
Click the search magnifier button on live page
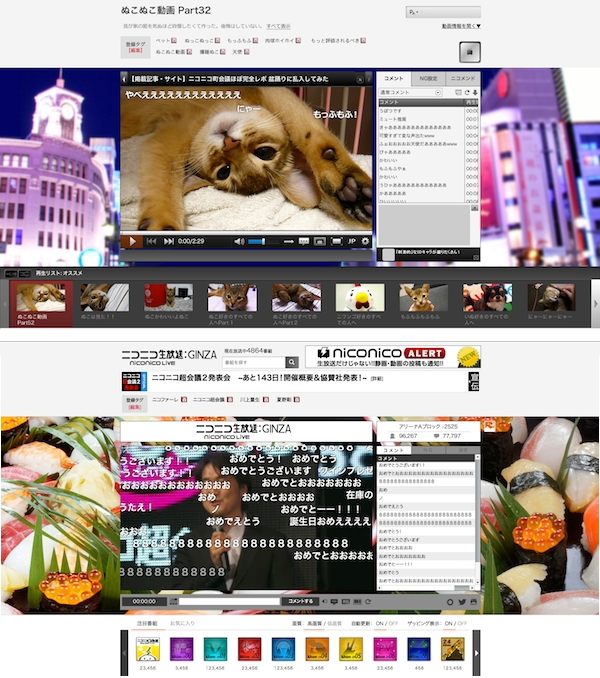(291, 361)
